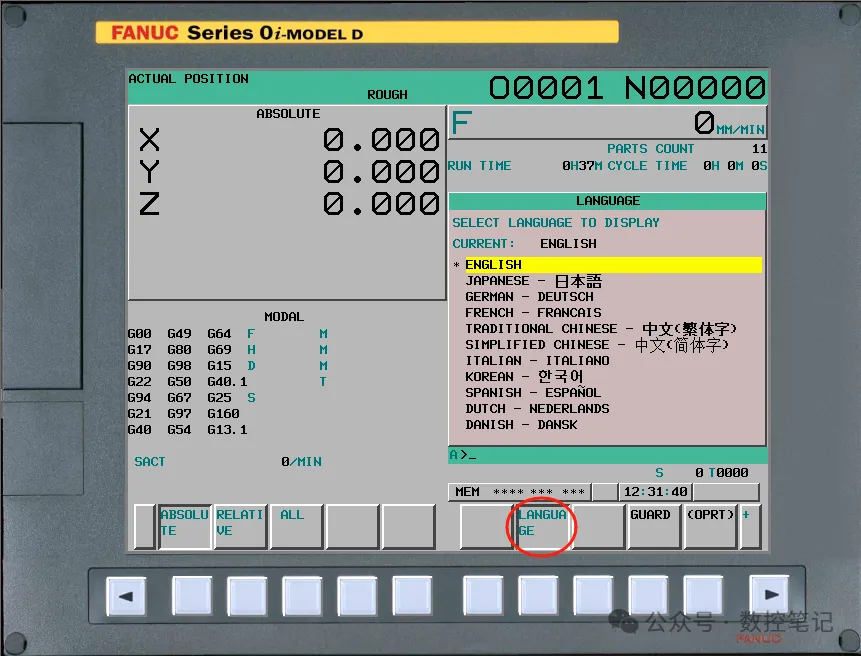Click the G160 modal code

click(x=223, y=413)
